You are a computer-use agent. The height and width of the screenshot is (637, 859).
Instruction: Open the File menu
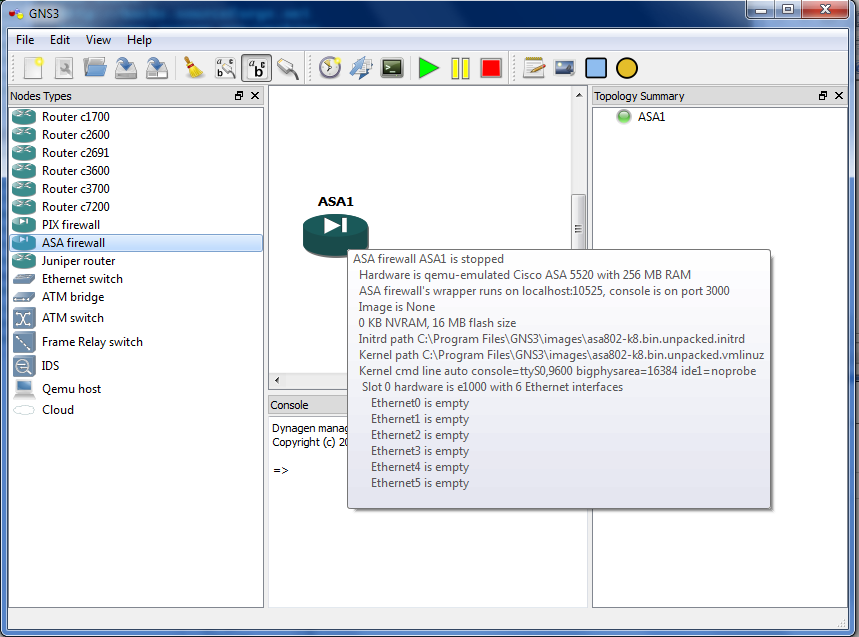pyautogui.click(x=25, y=40)
